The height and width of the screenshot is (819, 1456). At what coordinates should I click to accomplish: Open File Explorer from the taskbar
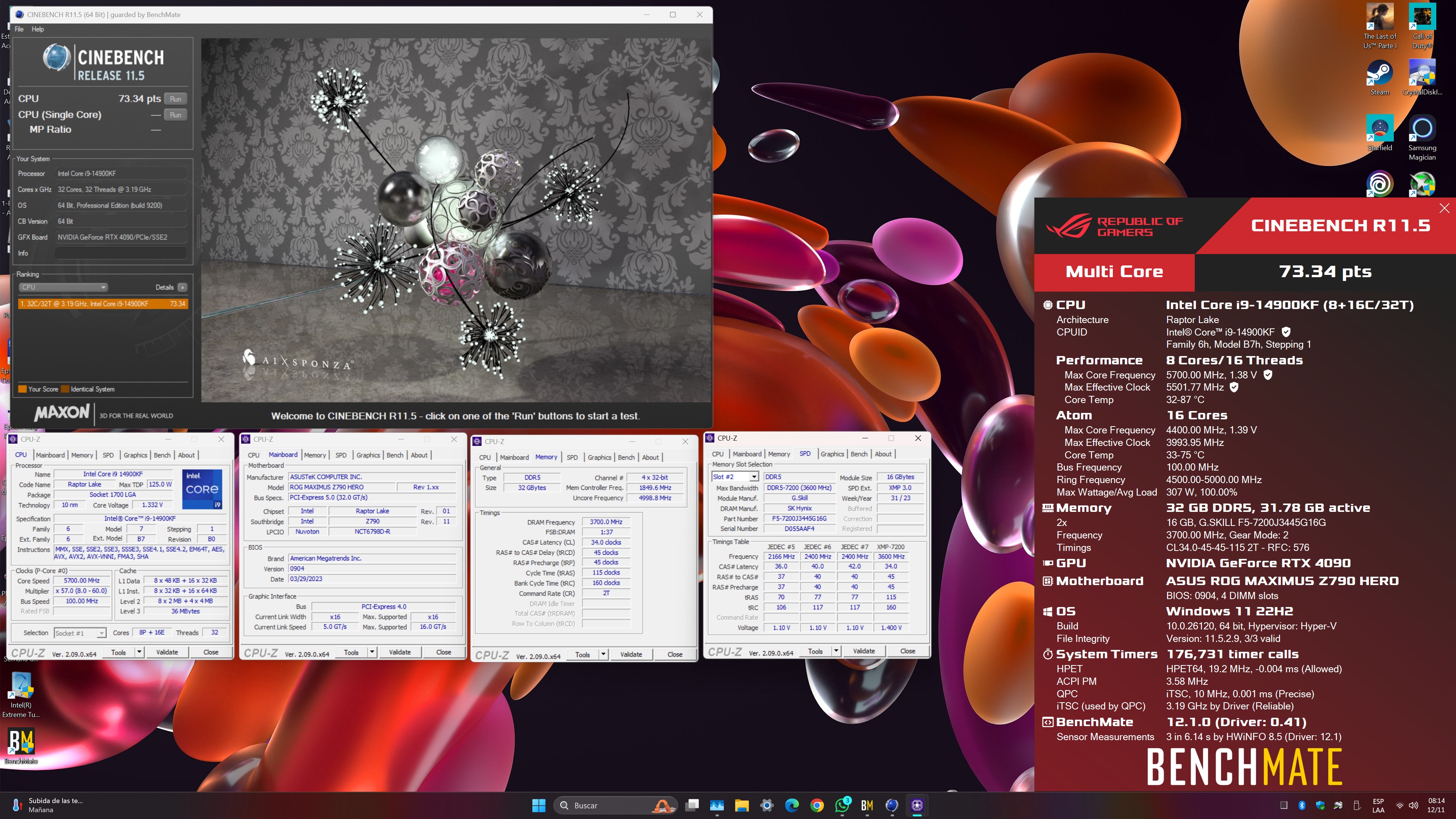click(x=742, y=805)
